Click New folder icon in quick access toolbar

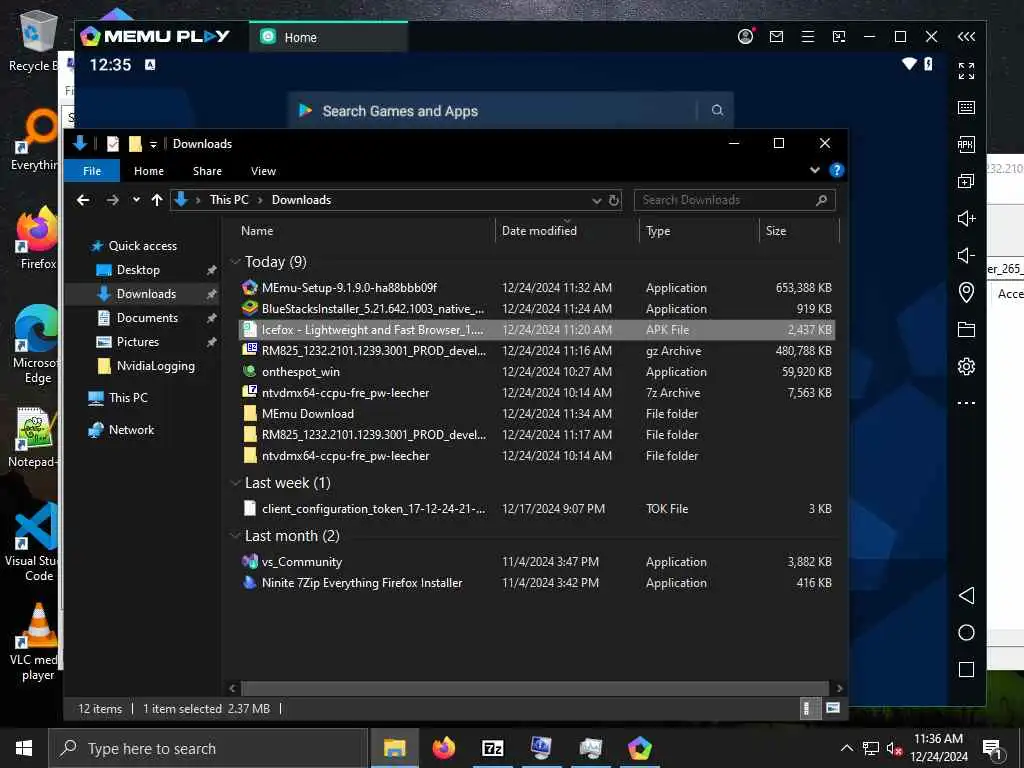pos(135,144)
